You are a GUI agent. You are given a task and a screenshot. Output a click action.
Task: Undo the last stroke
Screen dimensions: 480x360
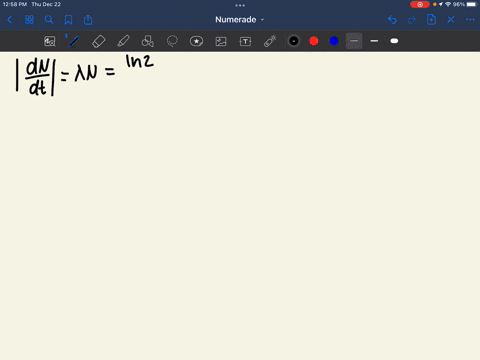[392, 20]
